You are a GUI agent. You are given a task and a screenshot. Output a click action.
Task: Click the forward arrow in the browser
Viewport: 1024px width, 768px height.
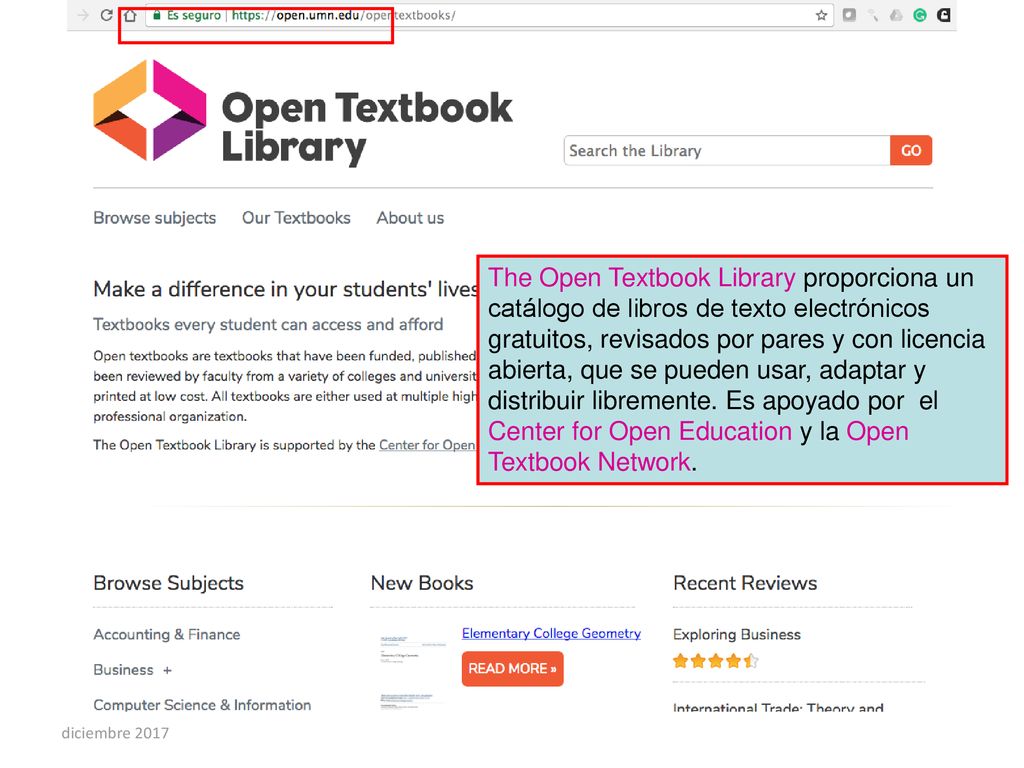point(82,15)
